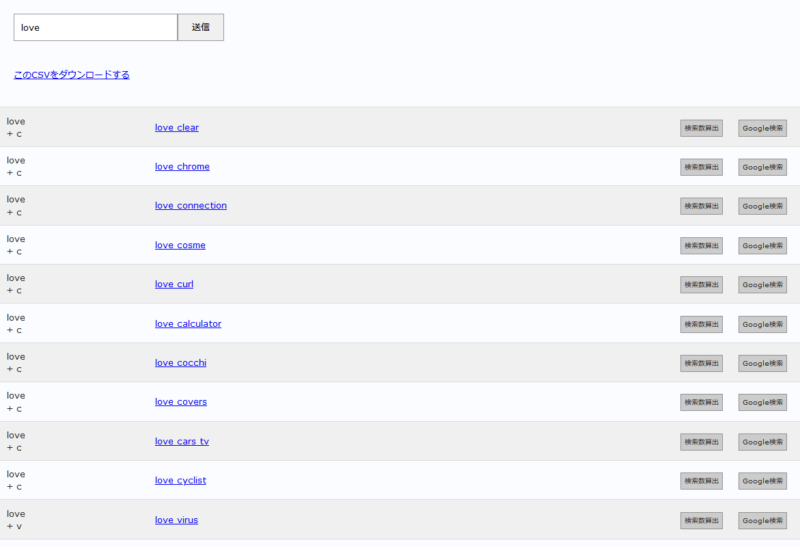Click Google検索 button for love chrome
The height and width of the screenshot is (547, 800).
tap(762, 167)
